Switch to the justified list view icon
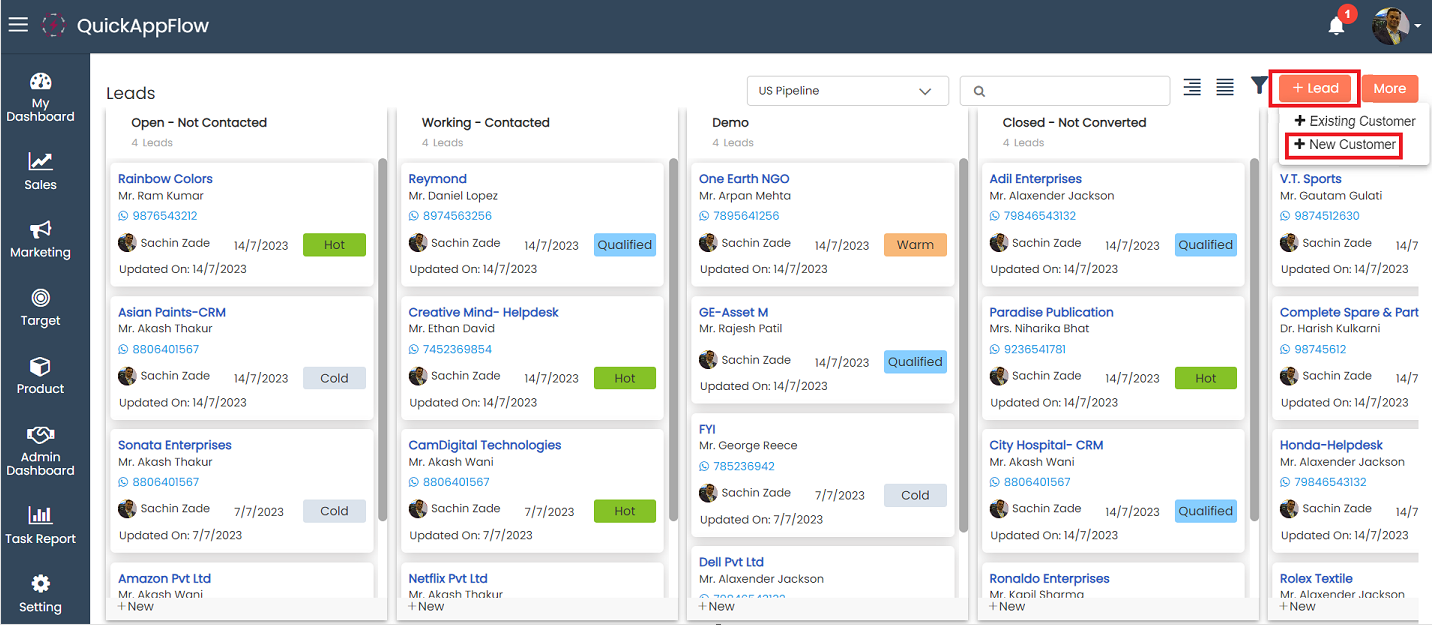 [1225, 88]
